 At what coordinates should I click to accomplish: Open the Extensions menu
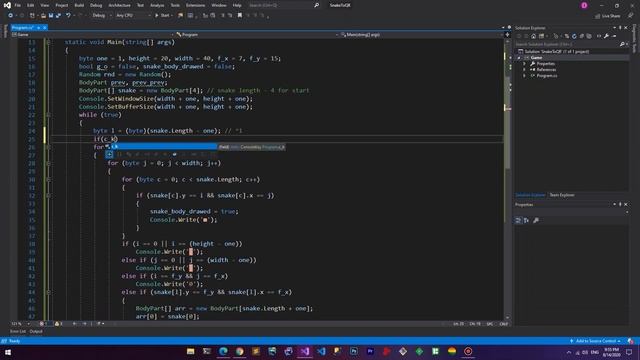[196, 5]
